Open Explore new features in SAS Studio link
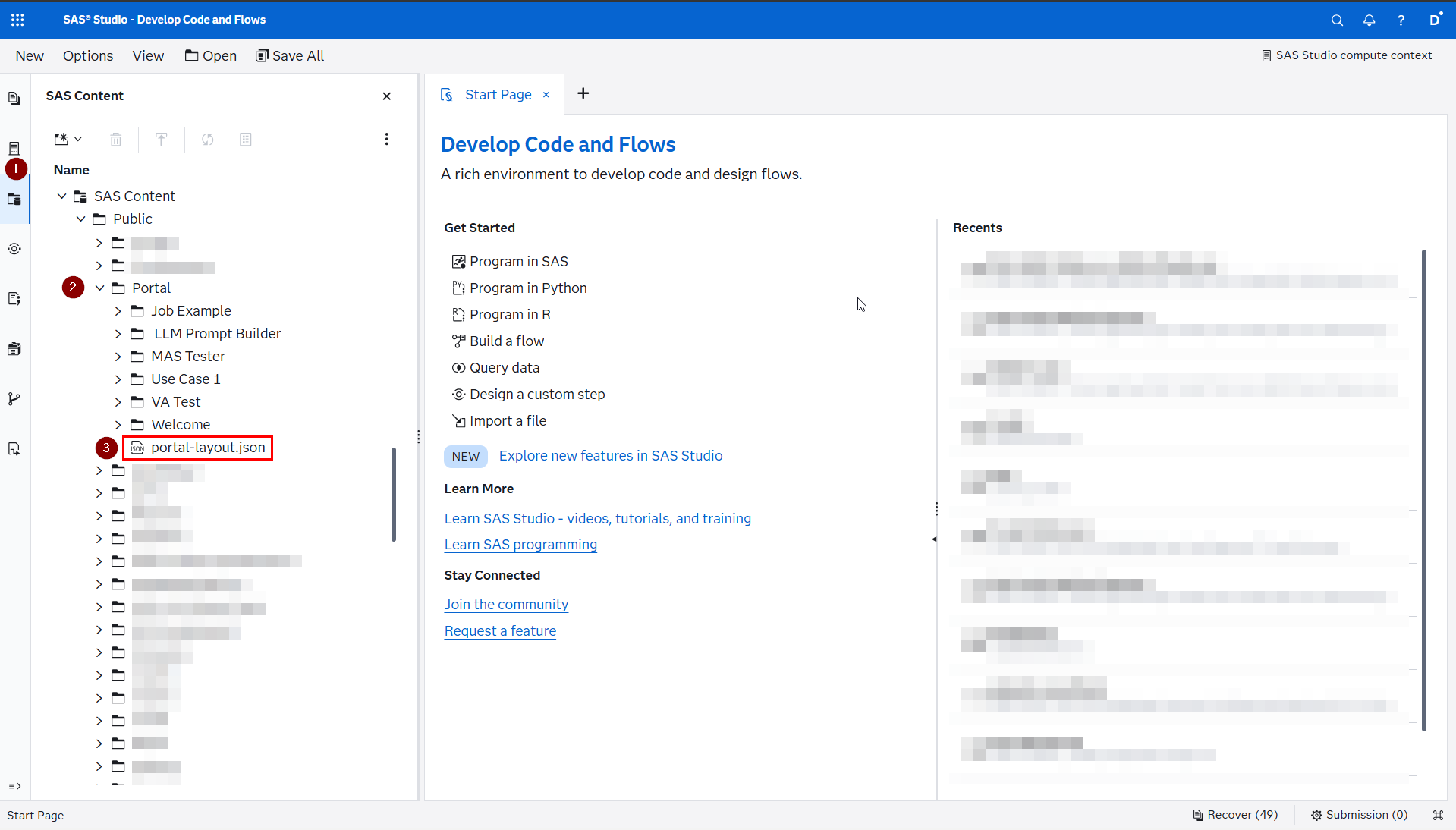Viewport: 1456px width, 830px height. click(611, 456)
